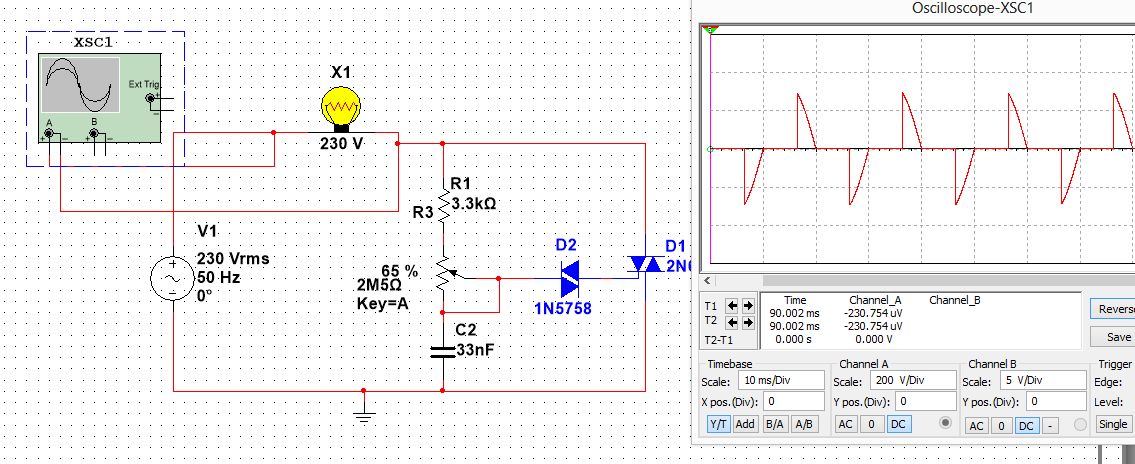Move cursor T2 right with arrow
This screenshot has height=464, width=1135.
coord(746,322)
